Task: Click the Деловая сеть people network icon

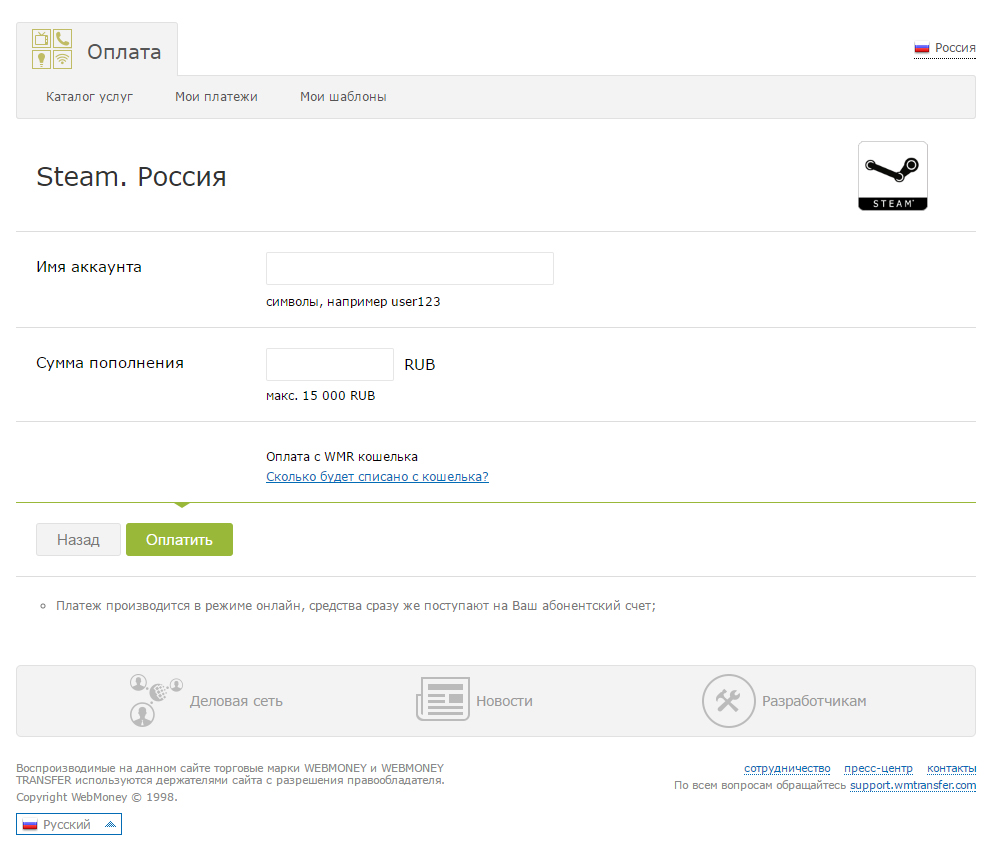Action: pyautogui.click(x=156, y=700)
